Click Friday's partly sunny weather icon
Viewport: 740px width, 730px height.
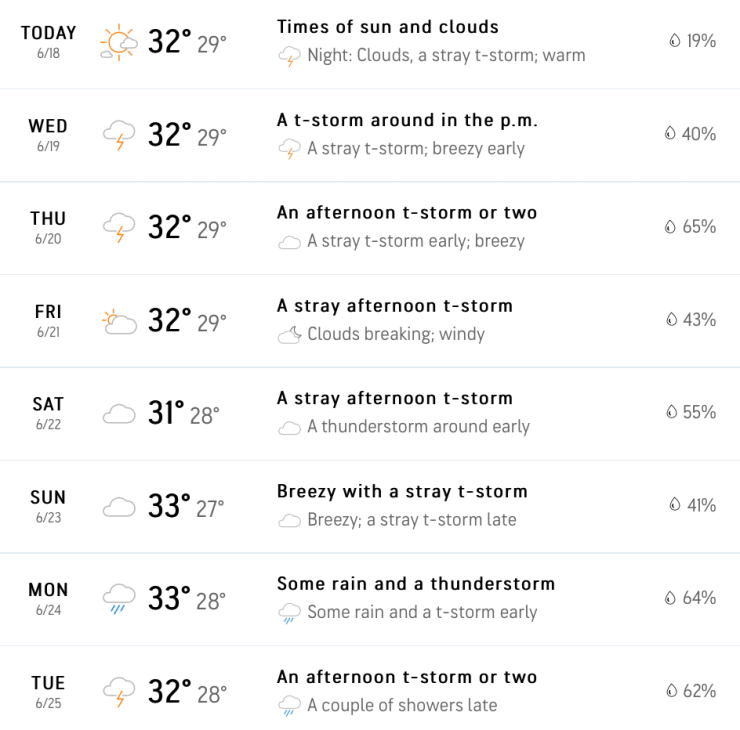pos(119,321)
